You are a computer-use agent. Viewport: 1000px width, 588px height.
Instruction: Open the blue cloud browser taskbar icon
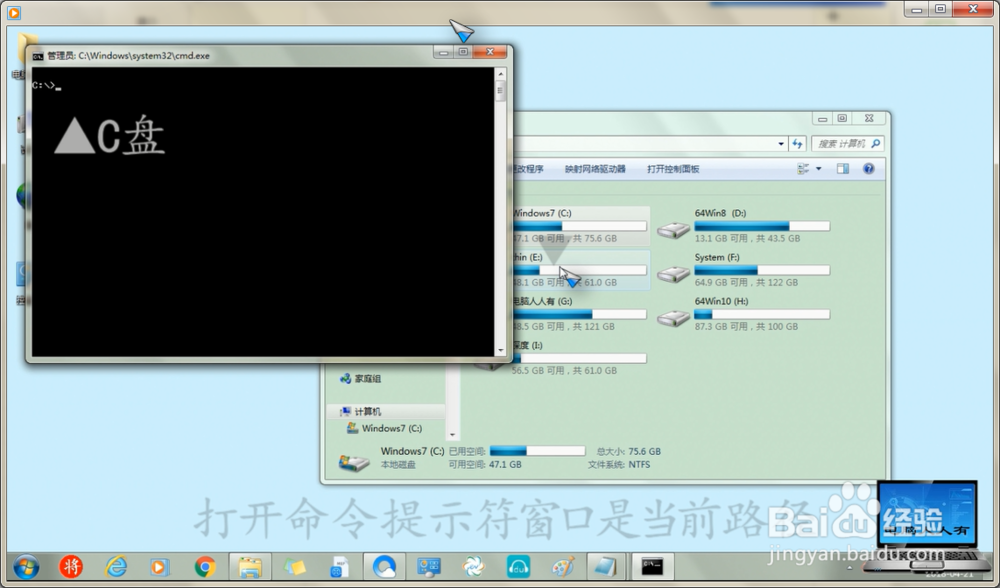coord(384,566)
